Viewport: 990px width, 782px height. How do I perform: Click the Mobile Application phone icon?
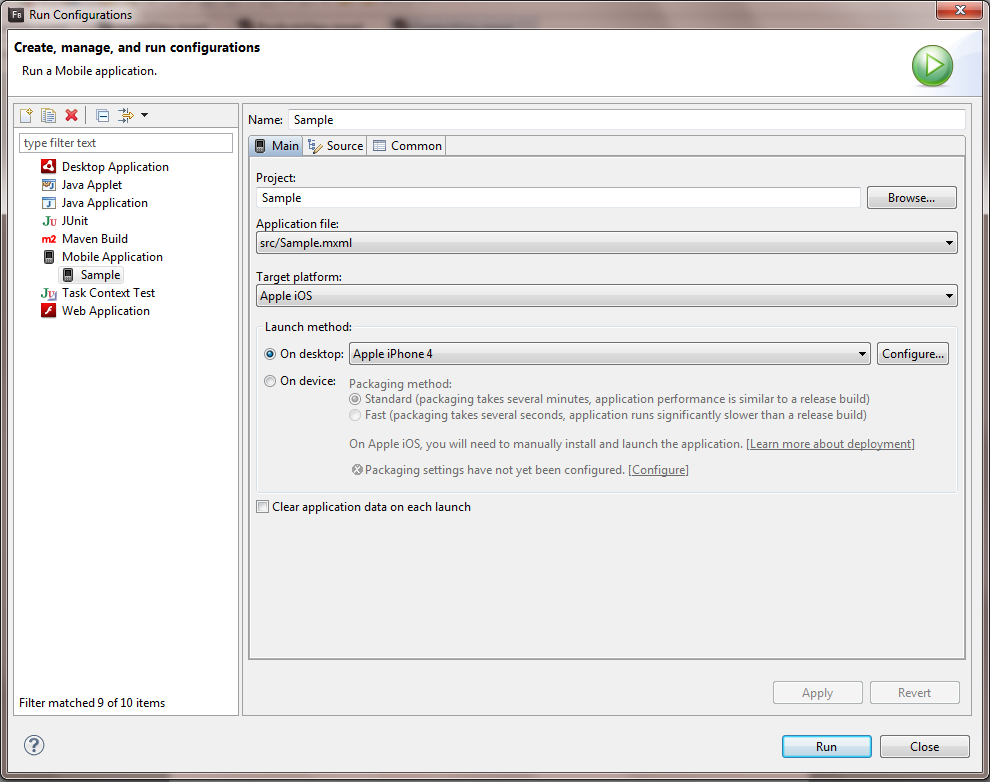pos(49,257)
